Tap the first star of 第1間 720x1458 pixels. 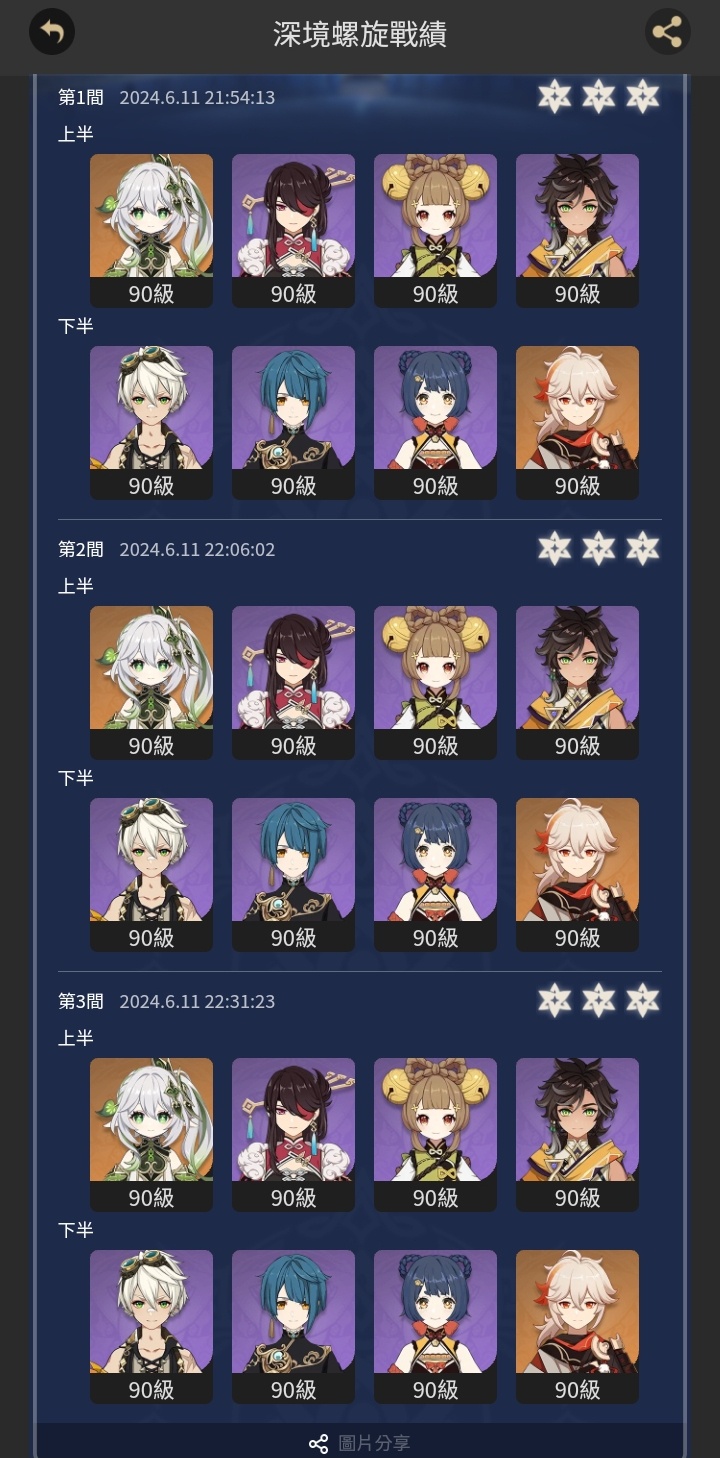(554, 96)
